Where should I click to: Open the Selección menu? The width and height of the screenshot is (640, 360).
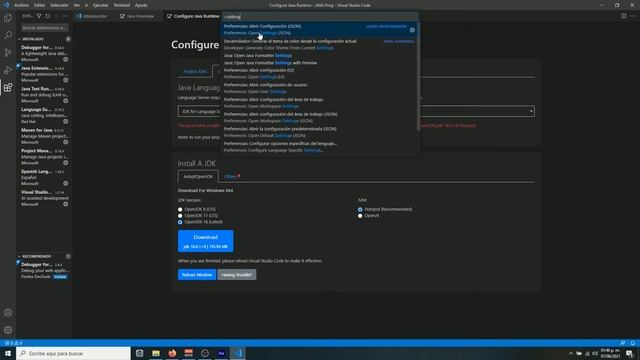59,5
